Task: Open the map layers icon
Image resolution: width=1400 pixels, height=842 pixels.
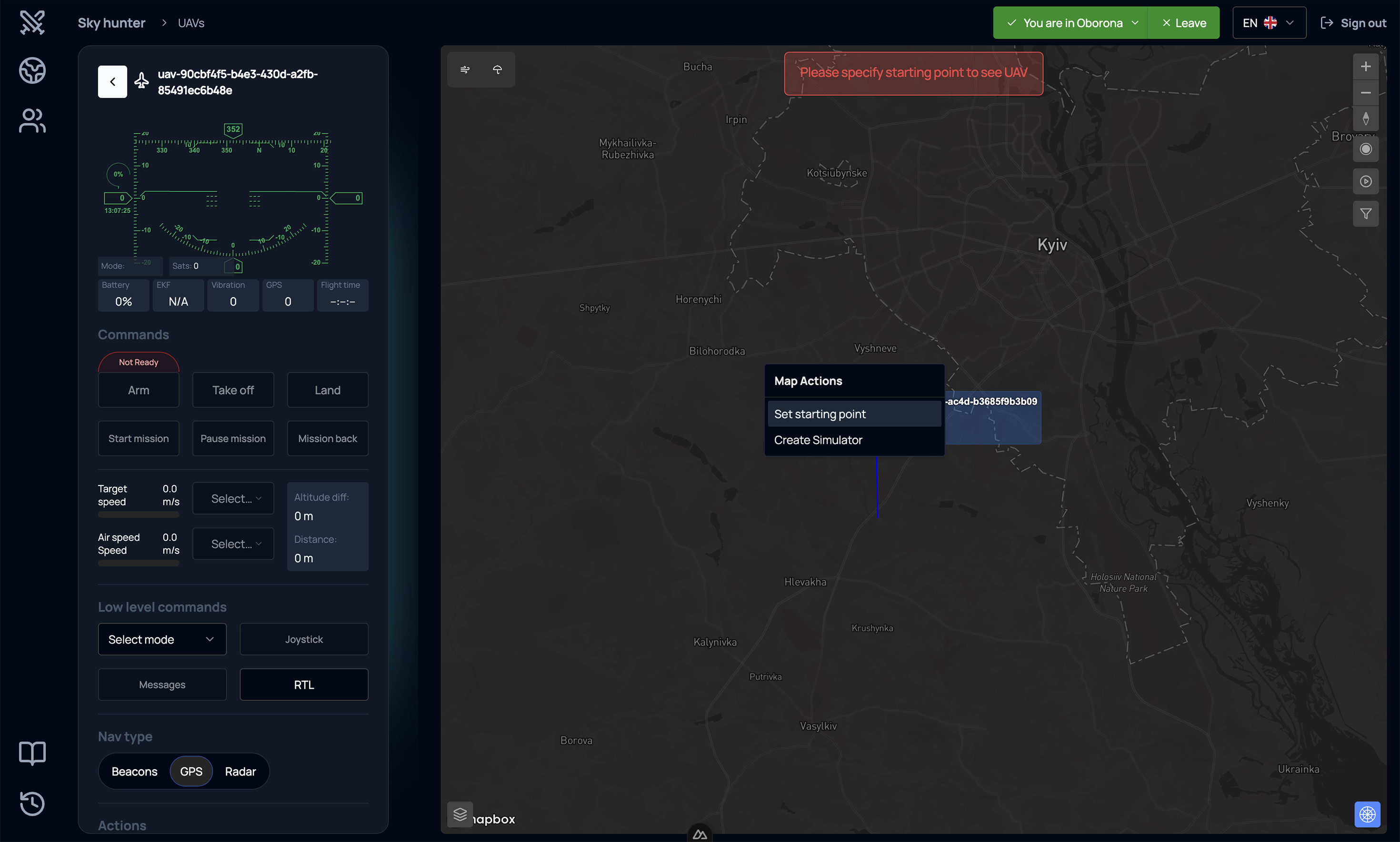Action: pos(460,814)
